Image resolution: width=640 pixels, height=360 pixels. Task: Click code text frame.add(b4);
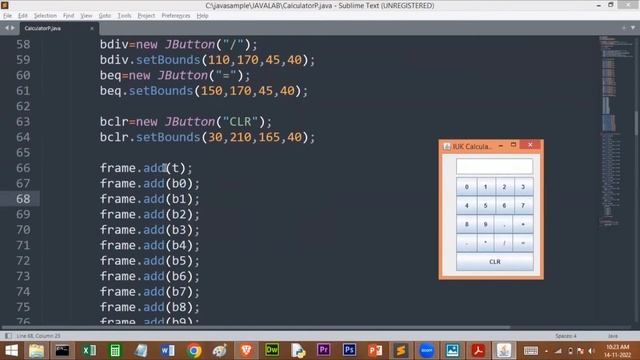click(x=150, y=245)
